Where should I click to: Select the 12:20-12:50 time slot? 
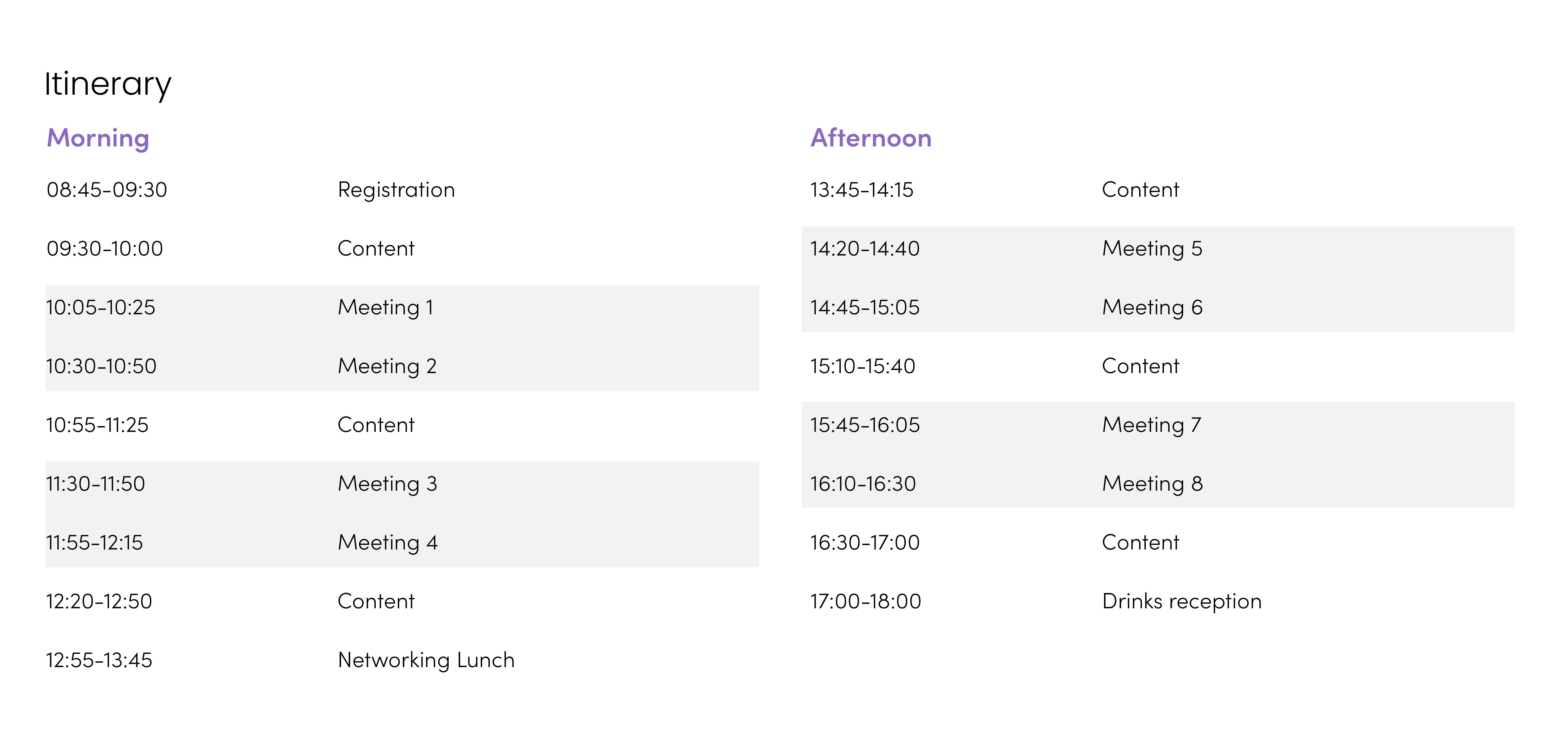tap(98, 602)
